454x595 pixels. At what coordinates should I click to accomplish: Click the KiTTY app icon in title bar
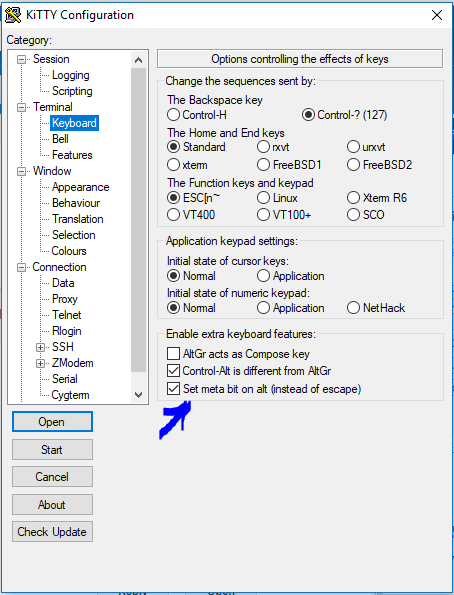[x=13, y=15]
